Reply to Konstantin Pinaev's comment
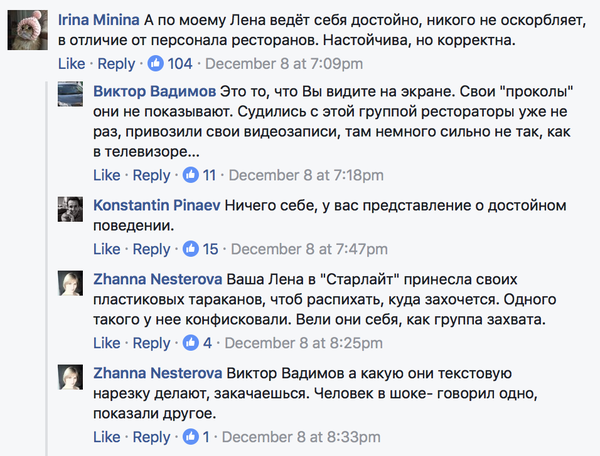 [x=152, y=249]
